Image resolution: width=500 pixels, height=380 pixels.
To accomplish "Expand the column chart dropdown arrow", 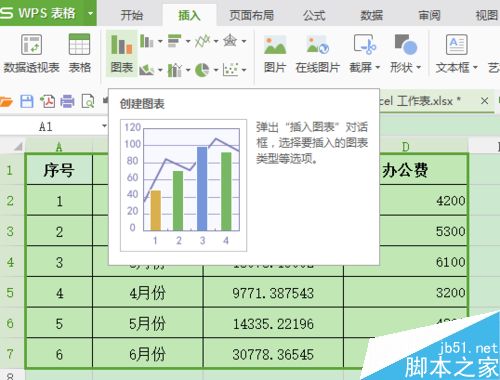I will [x=160, y=42].
